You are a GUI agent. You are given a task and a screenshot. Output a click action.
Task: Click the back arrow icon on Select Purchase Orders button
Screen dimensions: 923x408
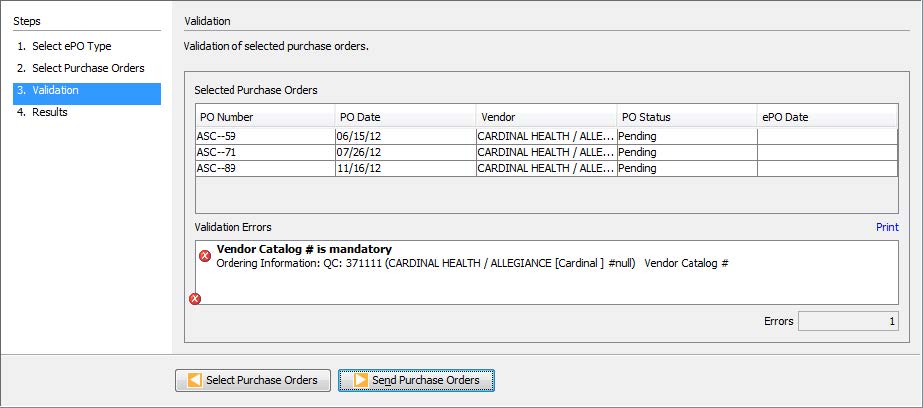(195, 380)
